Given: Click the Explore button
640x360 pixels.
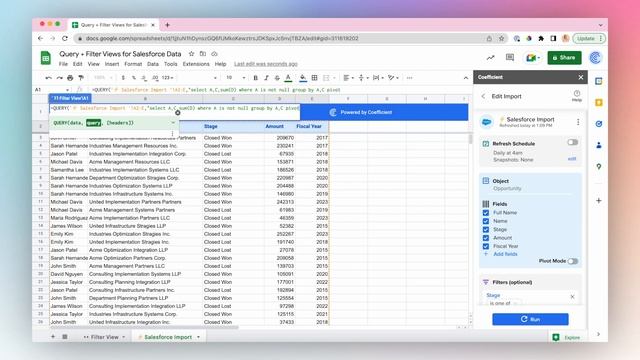Looking at the screenshot, I should click(x=567, y=337).
